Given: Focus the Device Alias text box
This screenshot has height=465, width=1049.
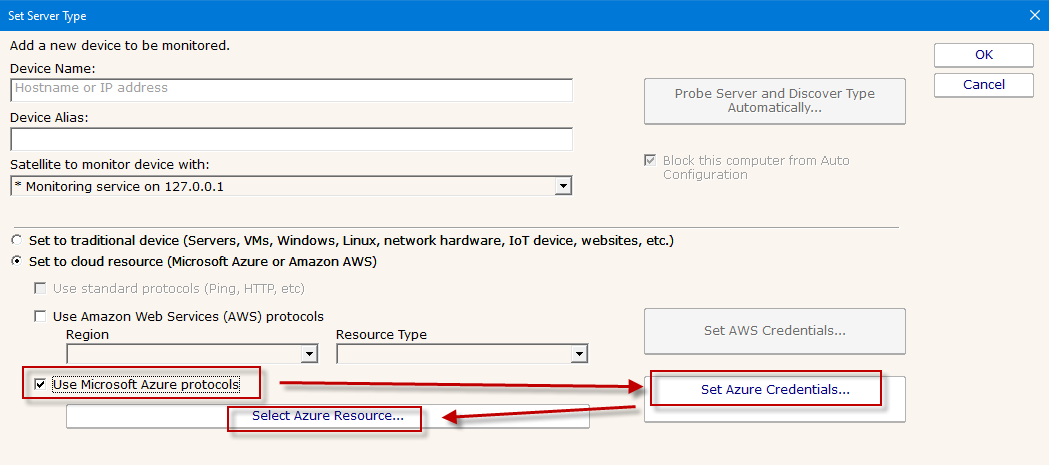Looking at the screenshot, I should tap(291, 139).
